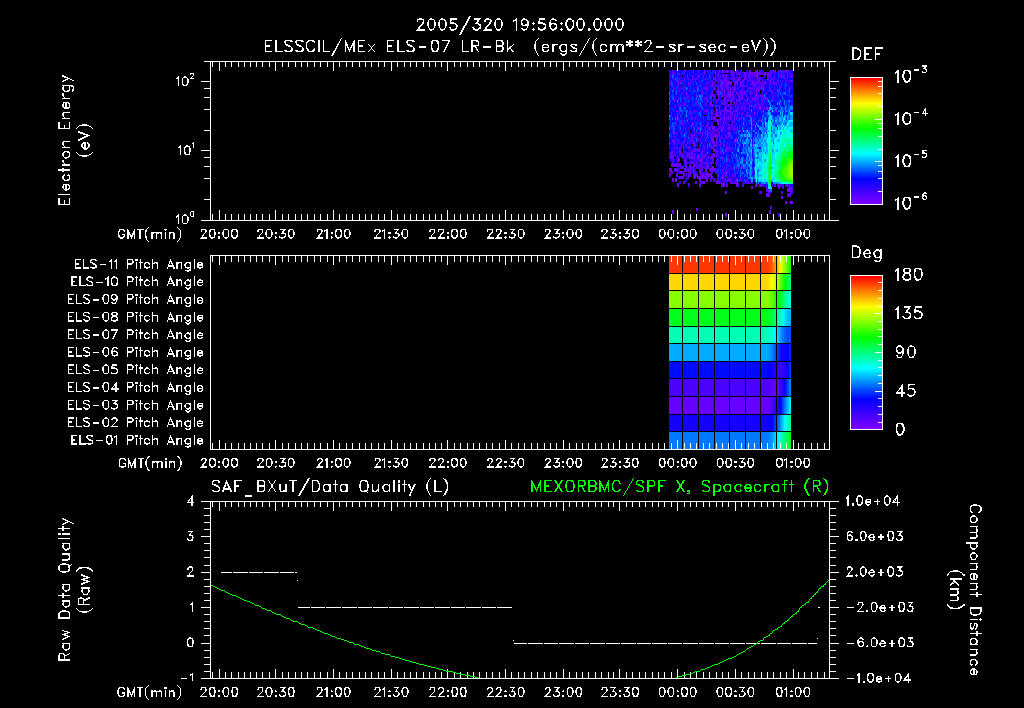Select the 'ELS-10 Pitch Angle' row label

(137, 282)
